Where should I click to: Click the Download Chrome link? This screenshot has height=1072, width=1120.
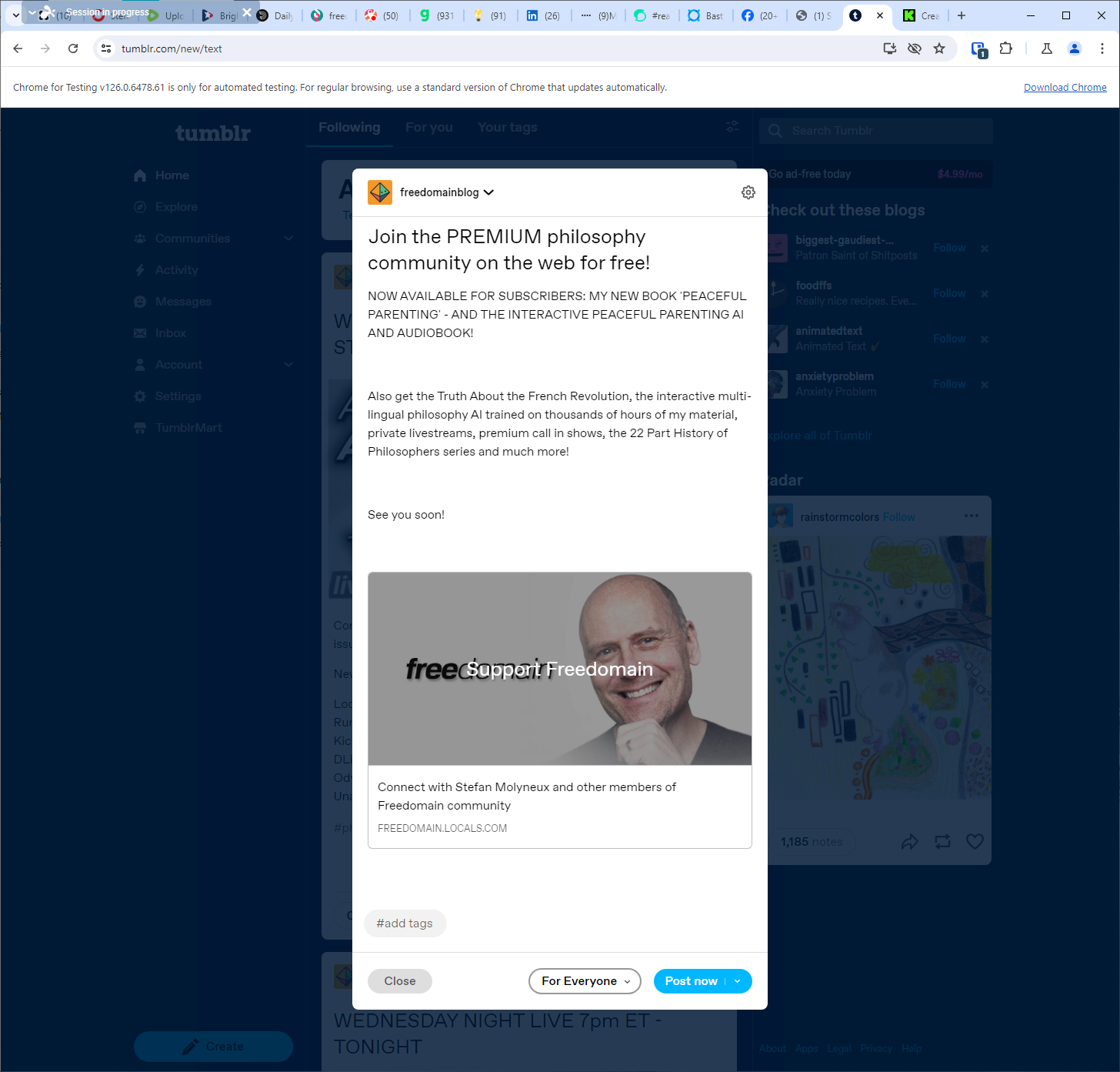(1065, 88)
